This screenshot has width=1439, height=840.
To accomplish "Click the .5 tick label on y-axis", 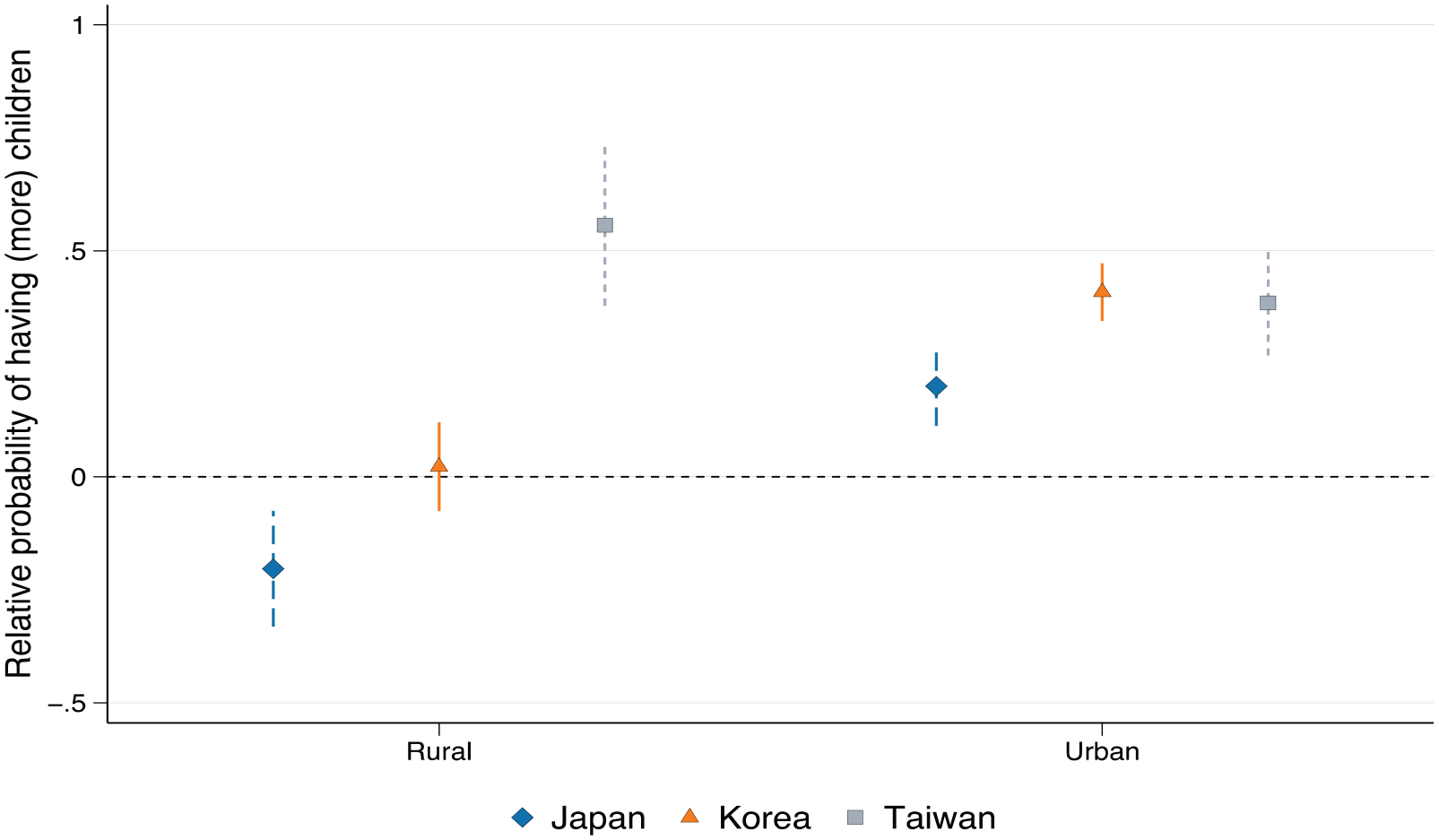I will [74, 251].
